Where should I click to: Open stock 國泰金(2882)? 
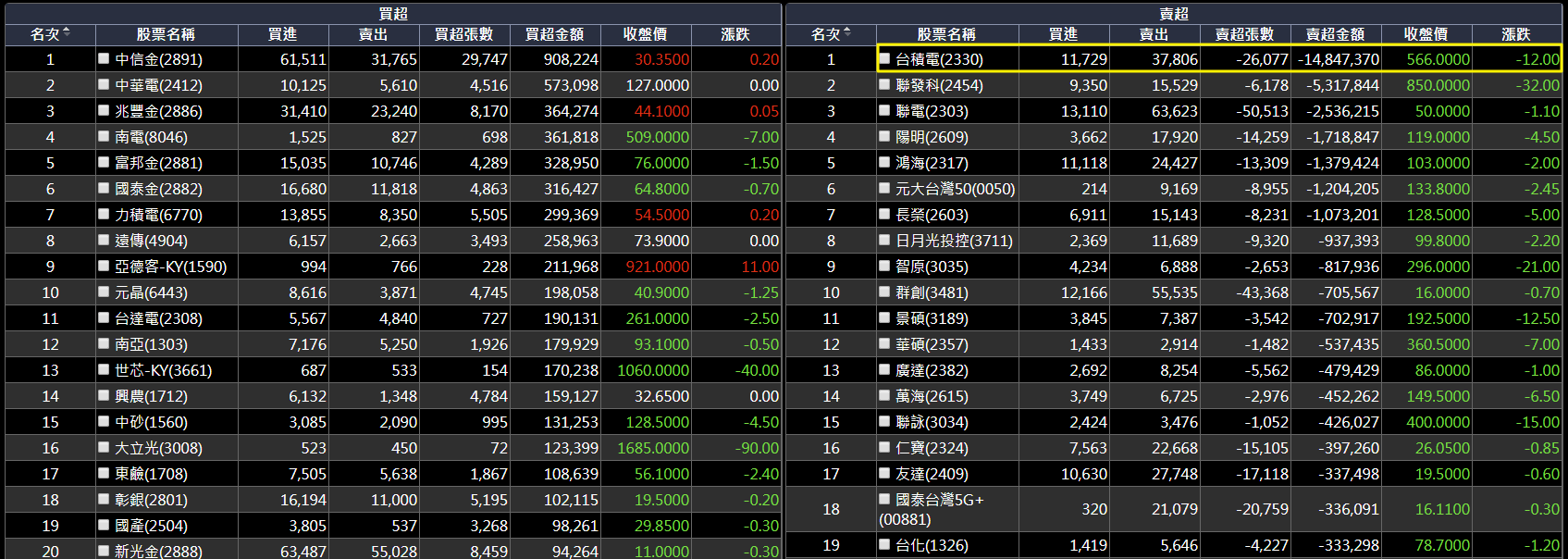click(x=158, y=189)
